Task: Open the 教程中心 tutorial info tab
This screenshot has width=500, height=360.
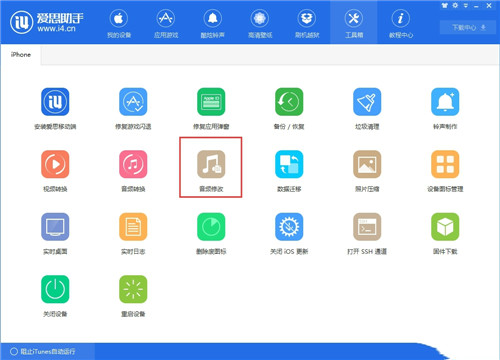Action: coord(401,23)
